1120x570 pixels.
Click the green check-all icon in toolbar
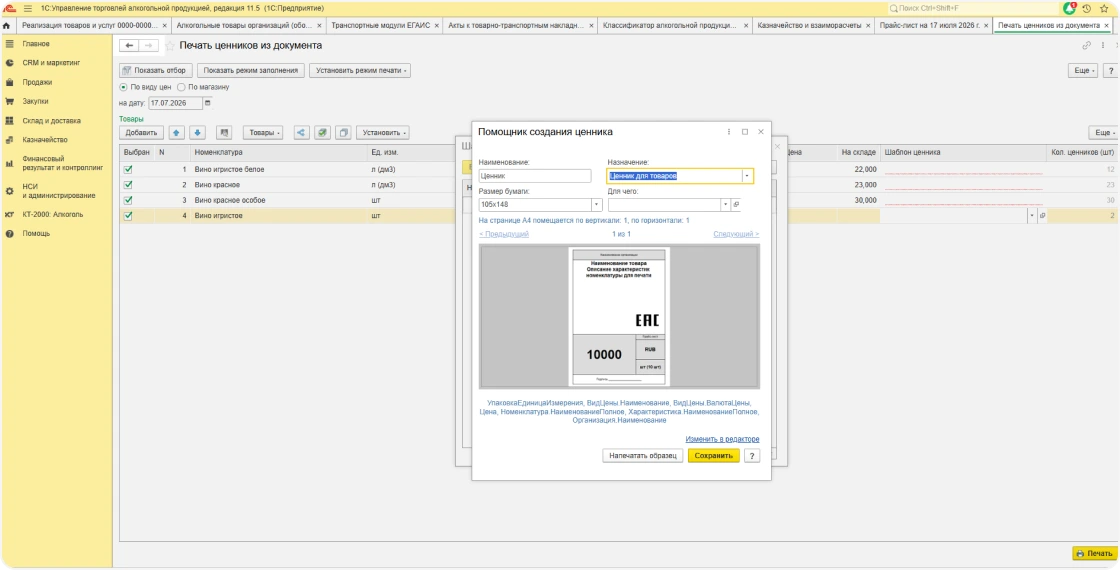[x=322, y=133]
